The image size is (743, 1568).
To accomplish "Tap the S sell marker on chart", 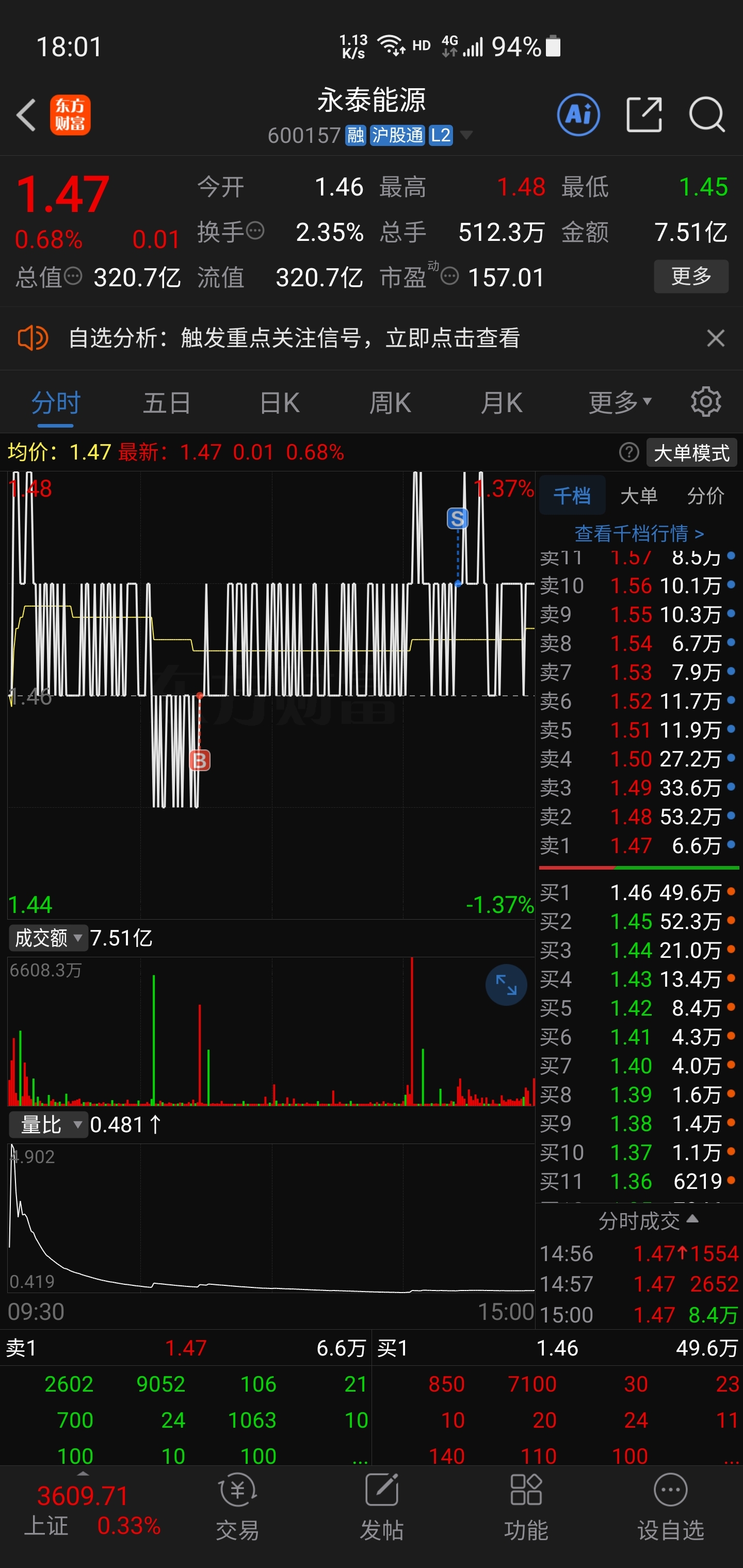I will click(457, 518).
